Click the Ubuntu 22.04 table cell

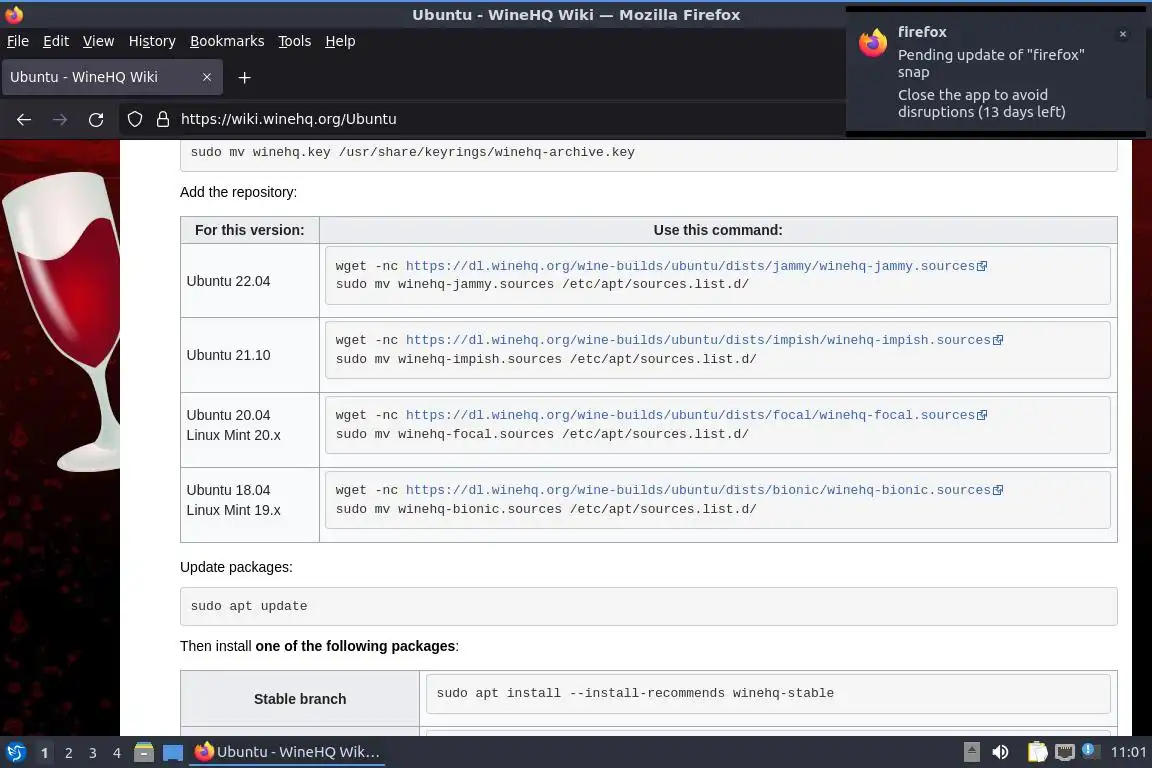click(x=250, y=281)
